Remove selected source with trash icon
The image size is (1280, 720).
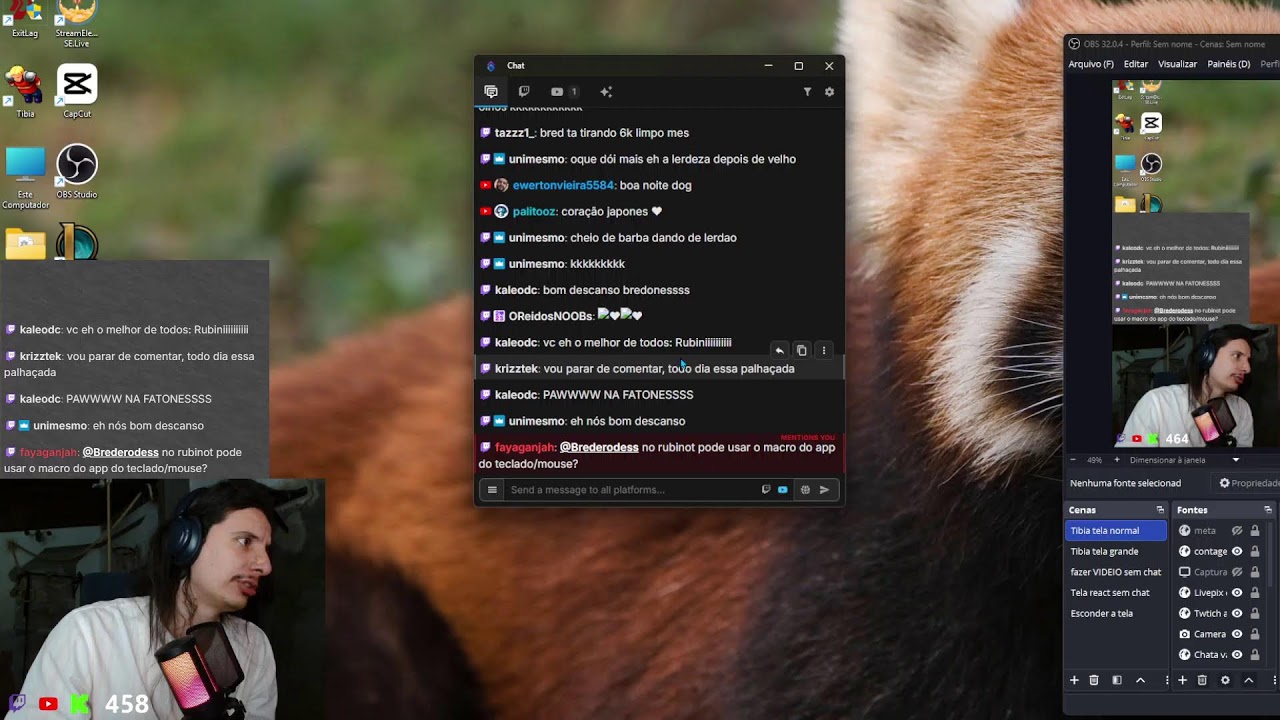(x=1202, y=680)
